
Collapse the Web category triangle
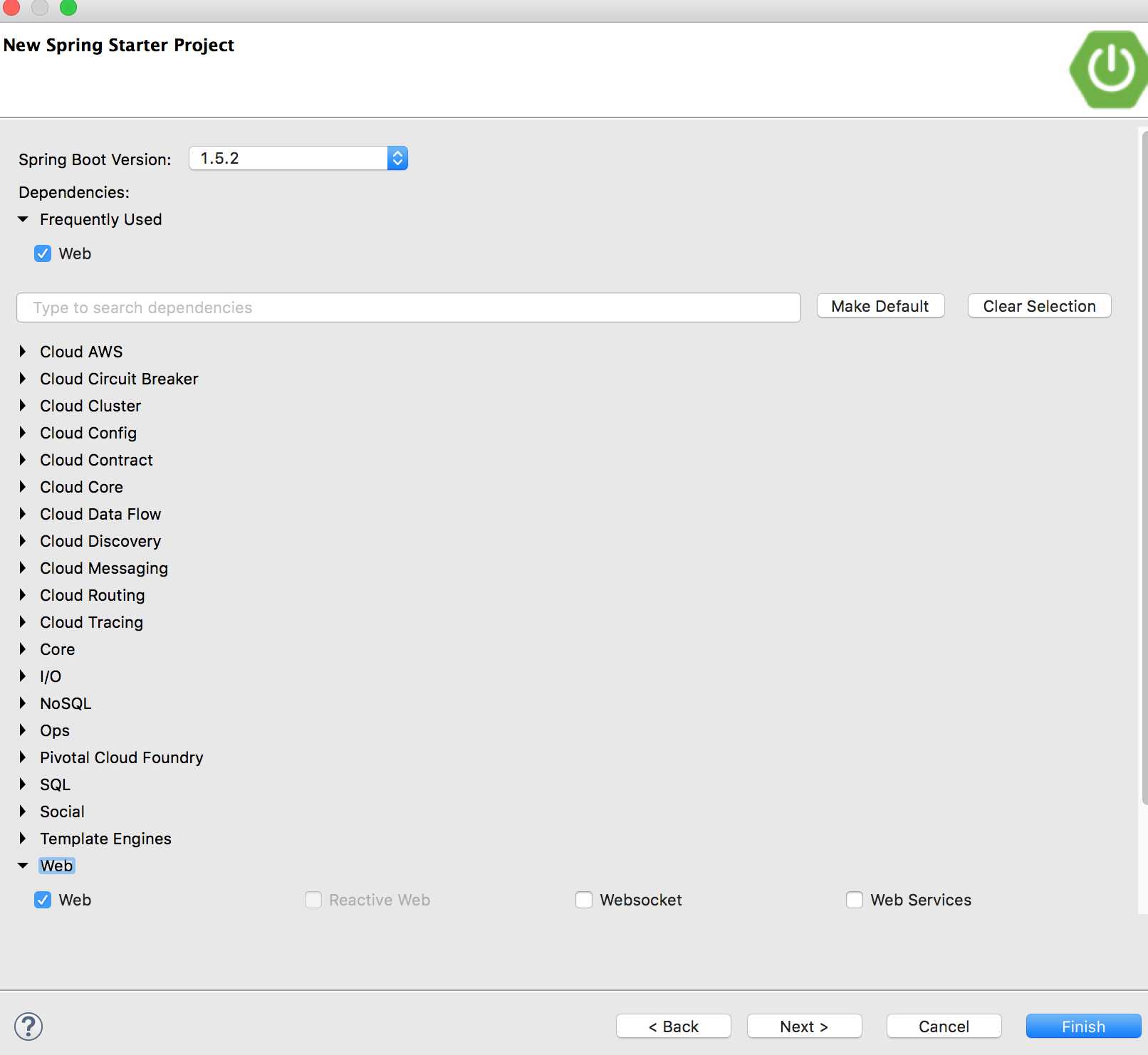click(23, 866)
